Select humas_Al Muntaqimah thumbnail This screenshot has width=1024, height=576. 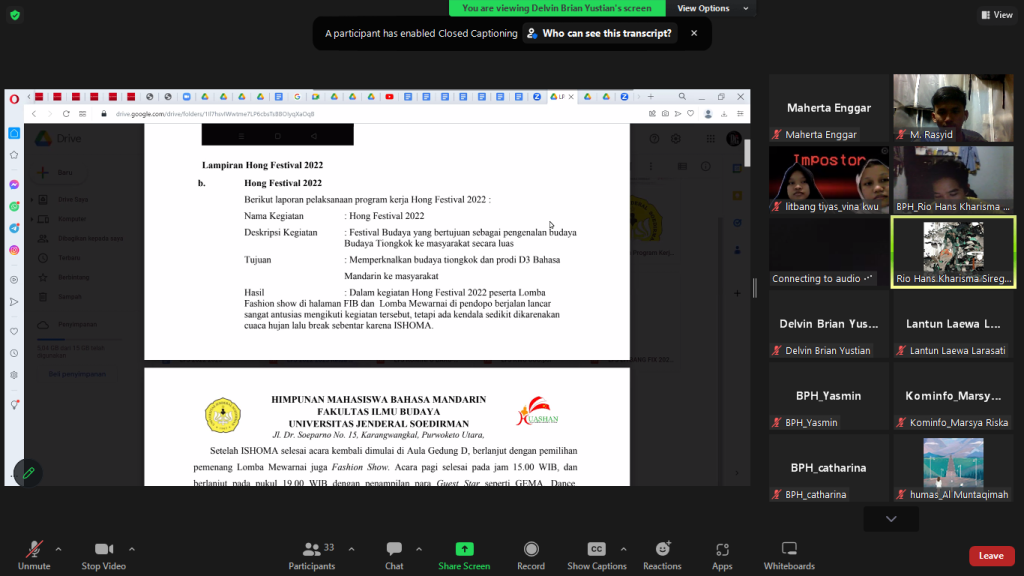[953, 468]
